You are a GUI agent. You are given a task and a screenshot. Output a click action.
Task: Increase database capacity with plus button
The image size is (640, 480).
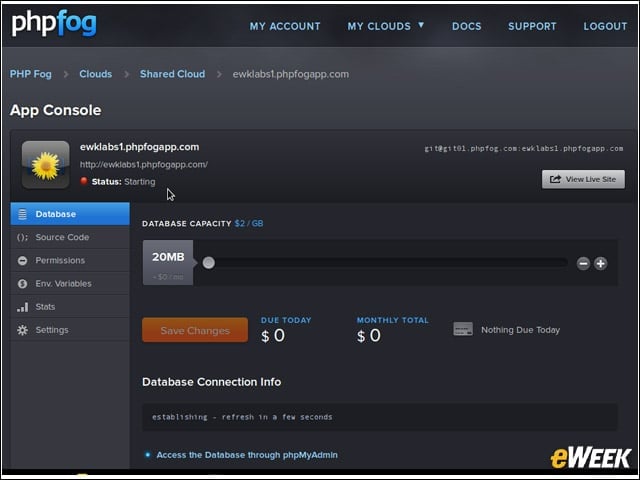click(x=600, y=264)
